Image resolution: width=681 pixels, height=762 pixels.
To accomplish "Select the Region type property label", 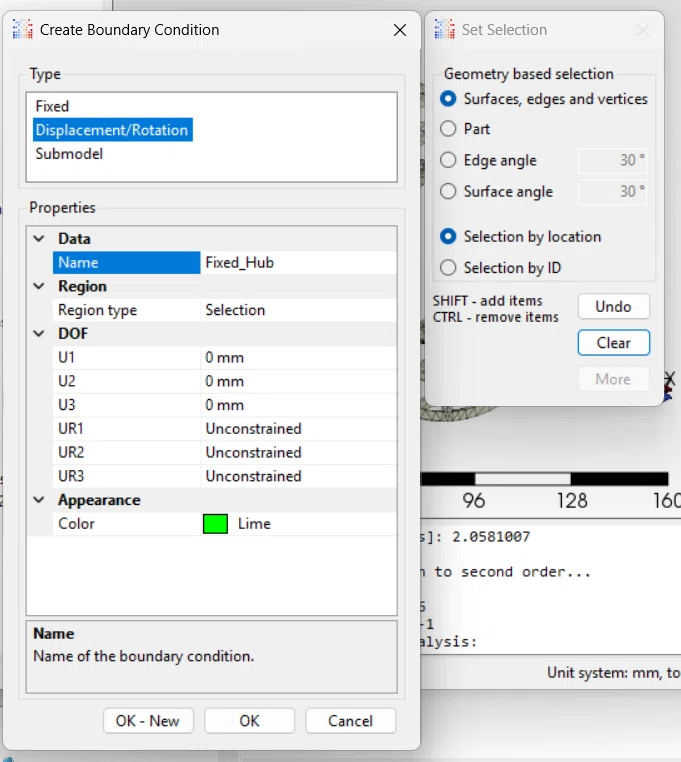I will [126, 310].
